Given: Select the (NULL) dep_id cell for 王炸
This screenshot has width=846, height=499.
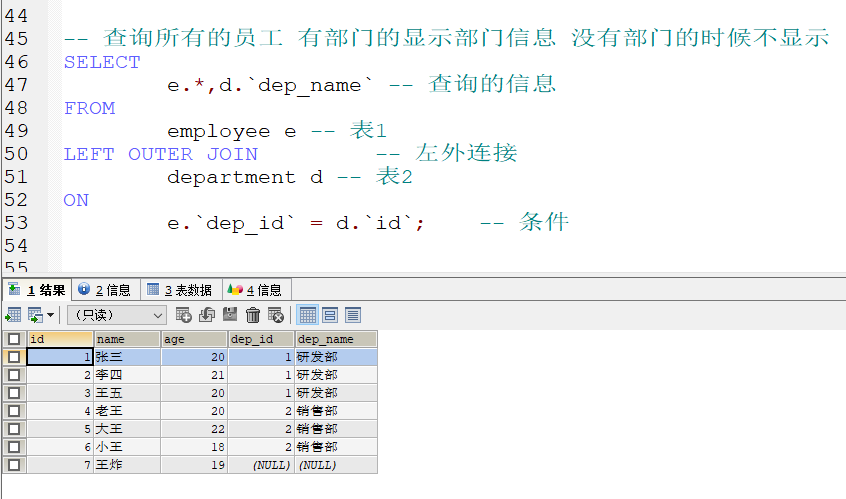Looking at the screenshot, I should click(261, 464).
